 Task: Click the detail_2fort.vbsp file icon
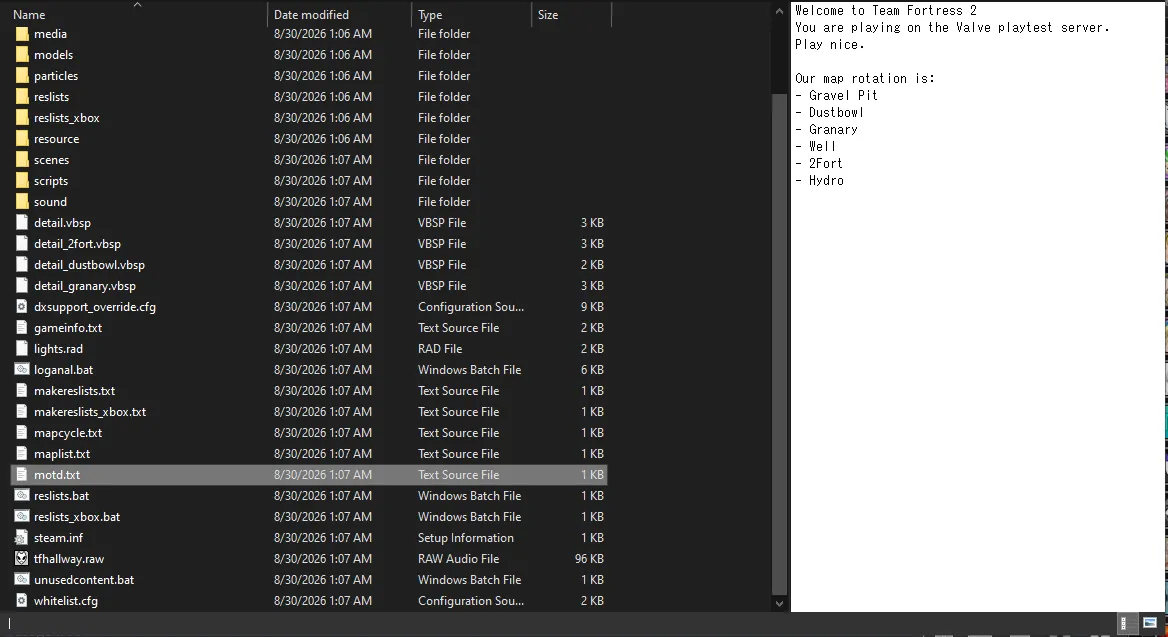click(x=22, y=244)
